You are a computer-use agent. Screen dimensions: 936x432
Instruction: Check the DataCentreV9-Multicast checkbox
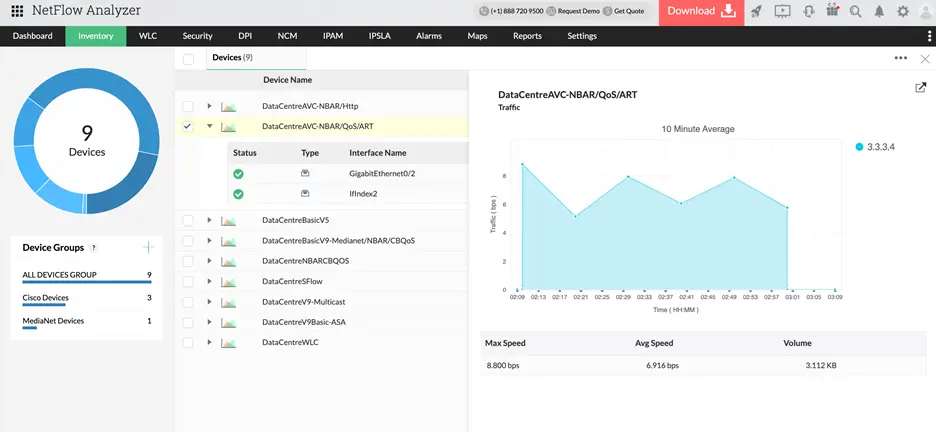[188, 302]
